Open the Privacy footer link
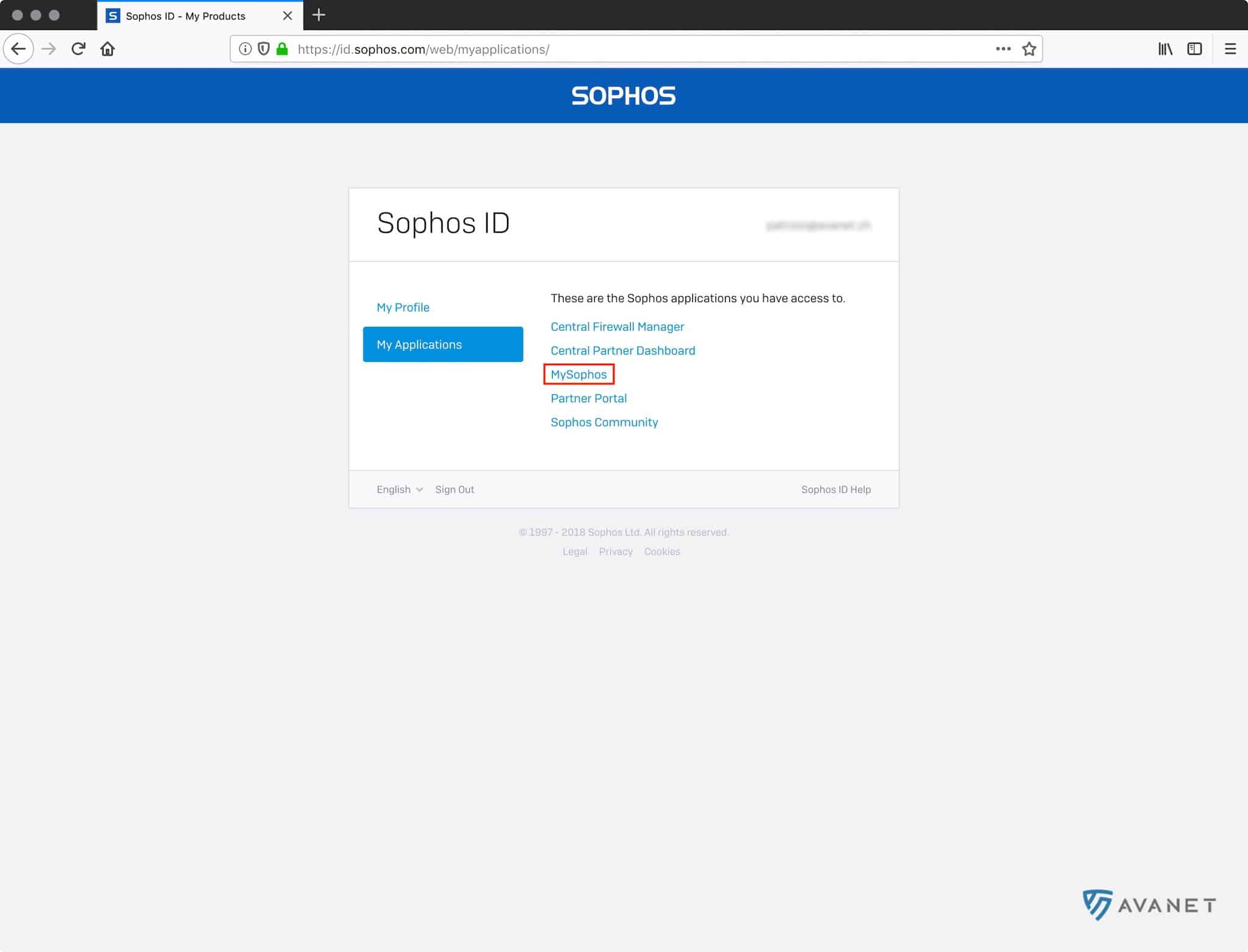The width and height of the screenshot is (1248, 952). click(x=615, y=552)
